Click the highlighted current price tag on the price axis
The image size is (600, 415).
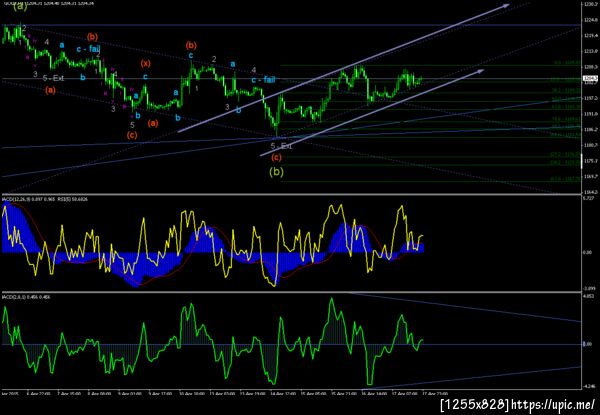pos(589,79)
